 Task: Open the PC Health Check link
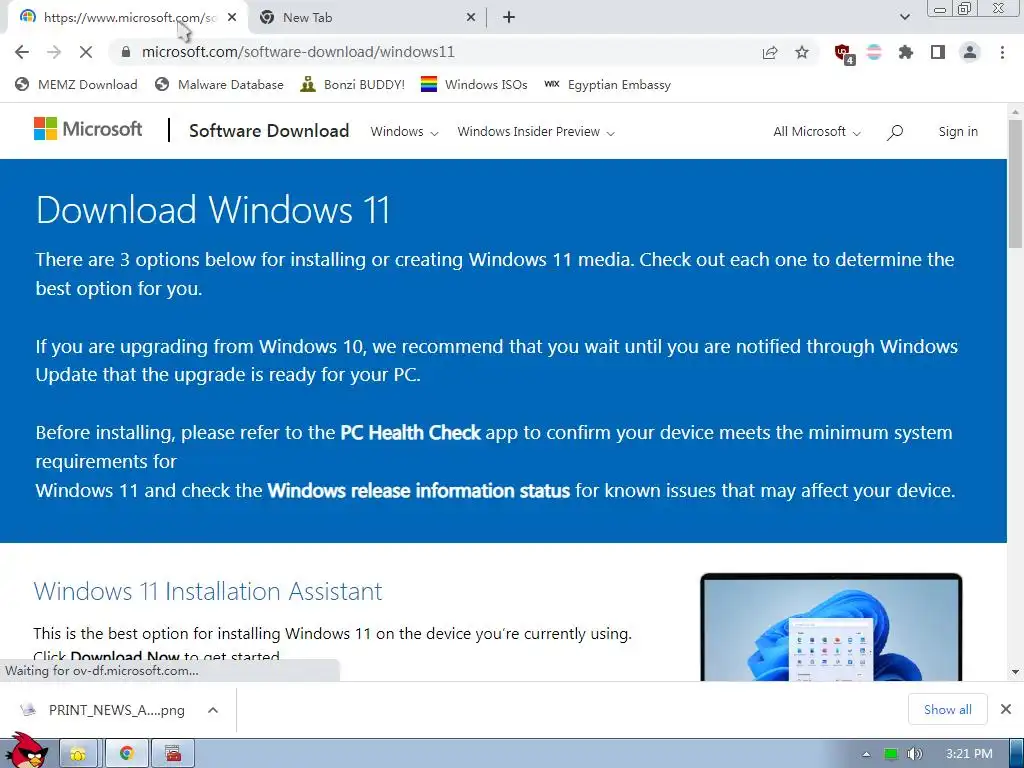(x=410, y=433)
